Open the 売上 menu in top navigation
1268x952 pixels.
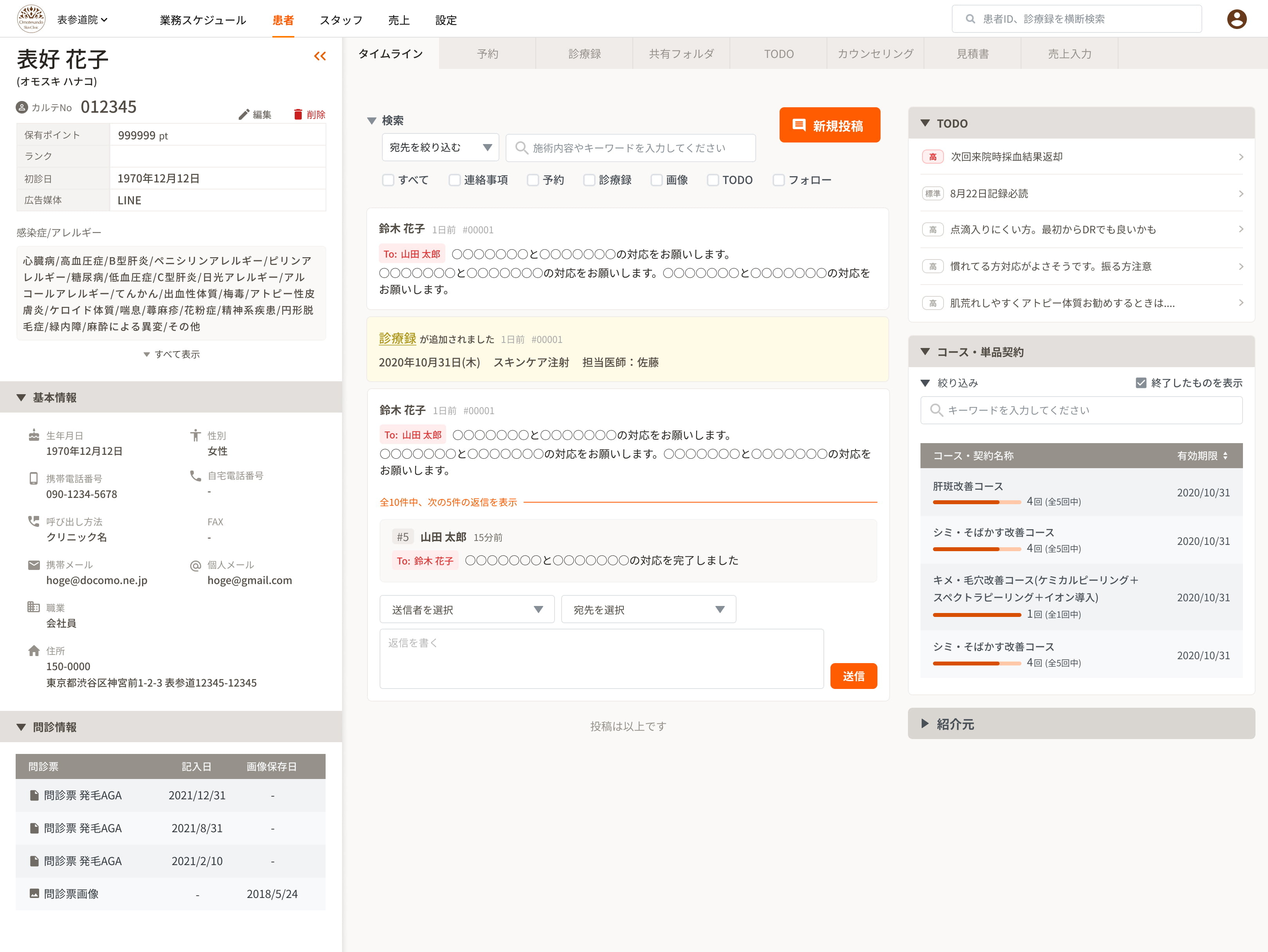[398, 20]
